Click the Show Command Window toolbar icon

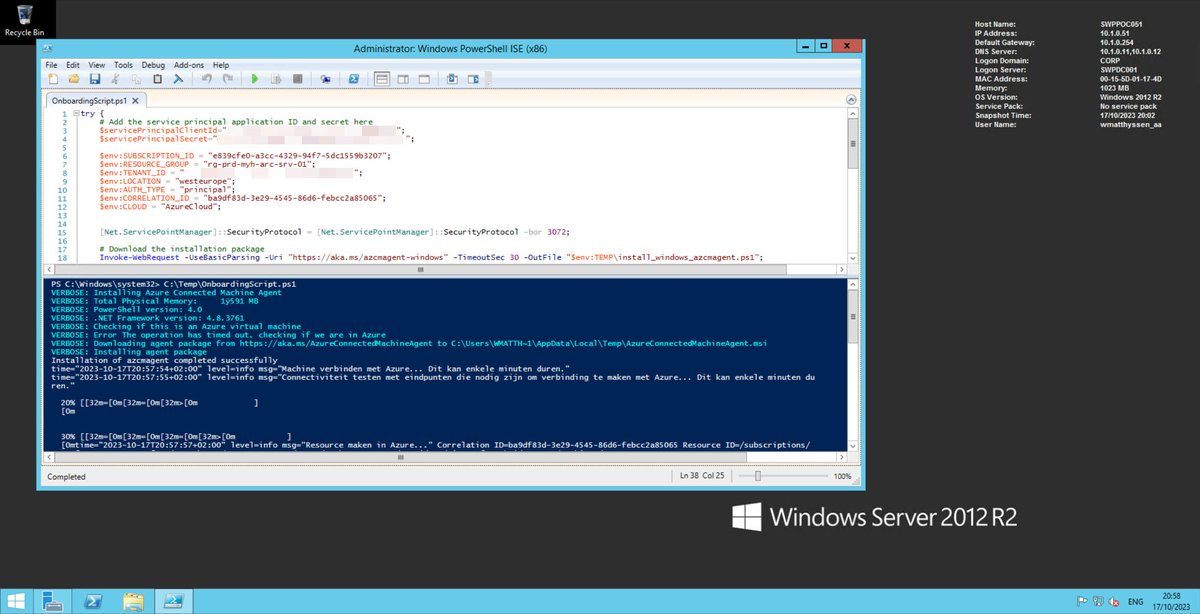[452, 79]
